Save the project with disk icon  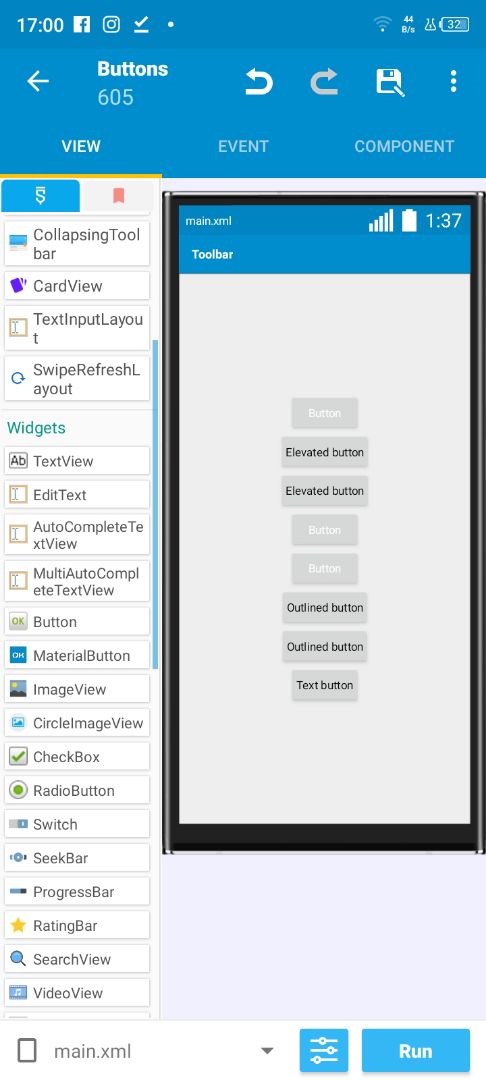[390, 82]
